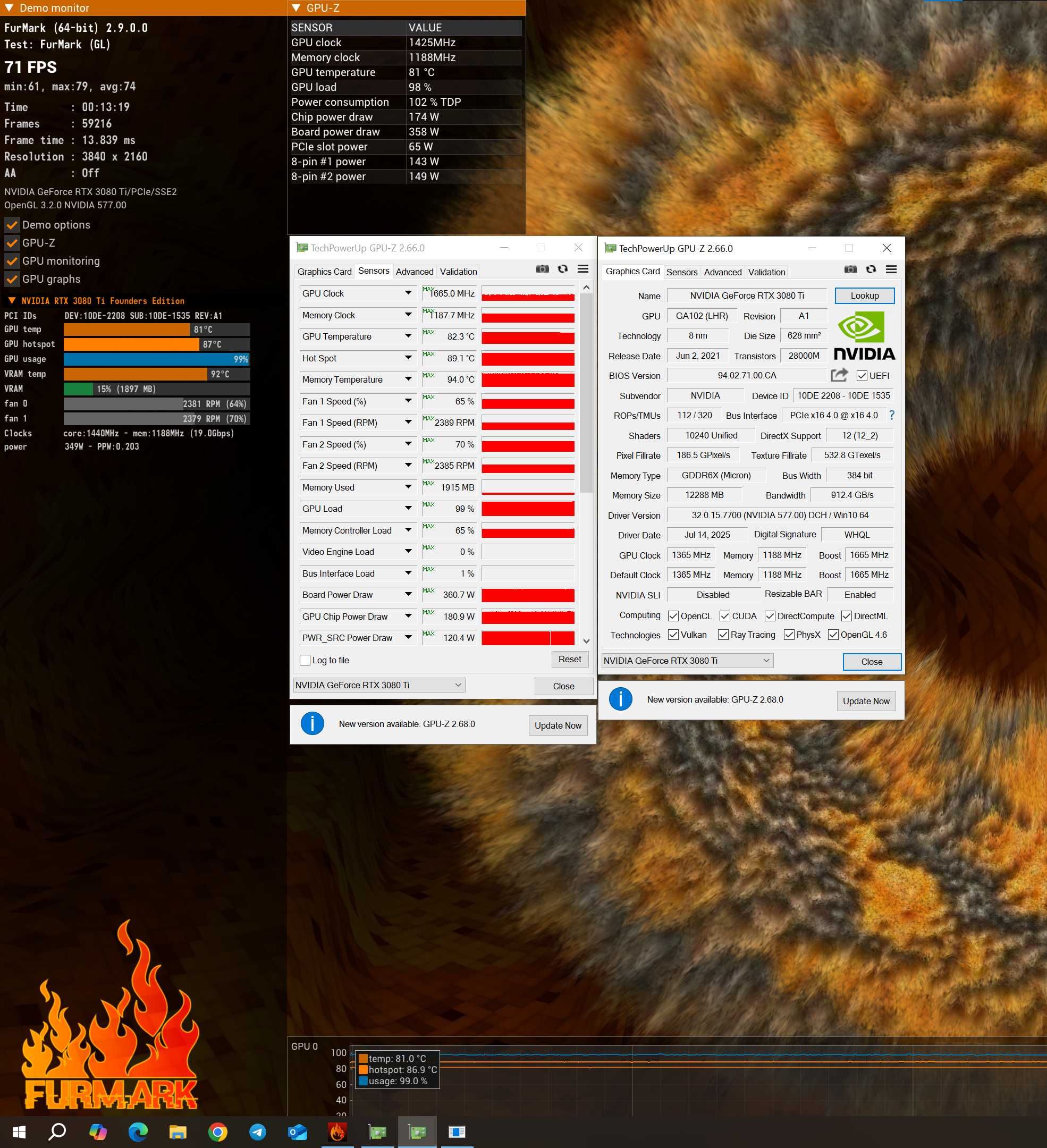The image size is (1047, 1148).
Task: Click info icon in Sensors window update bar
Action: (x=313, y=724)
